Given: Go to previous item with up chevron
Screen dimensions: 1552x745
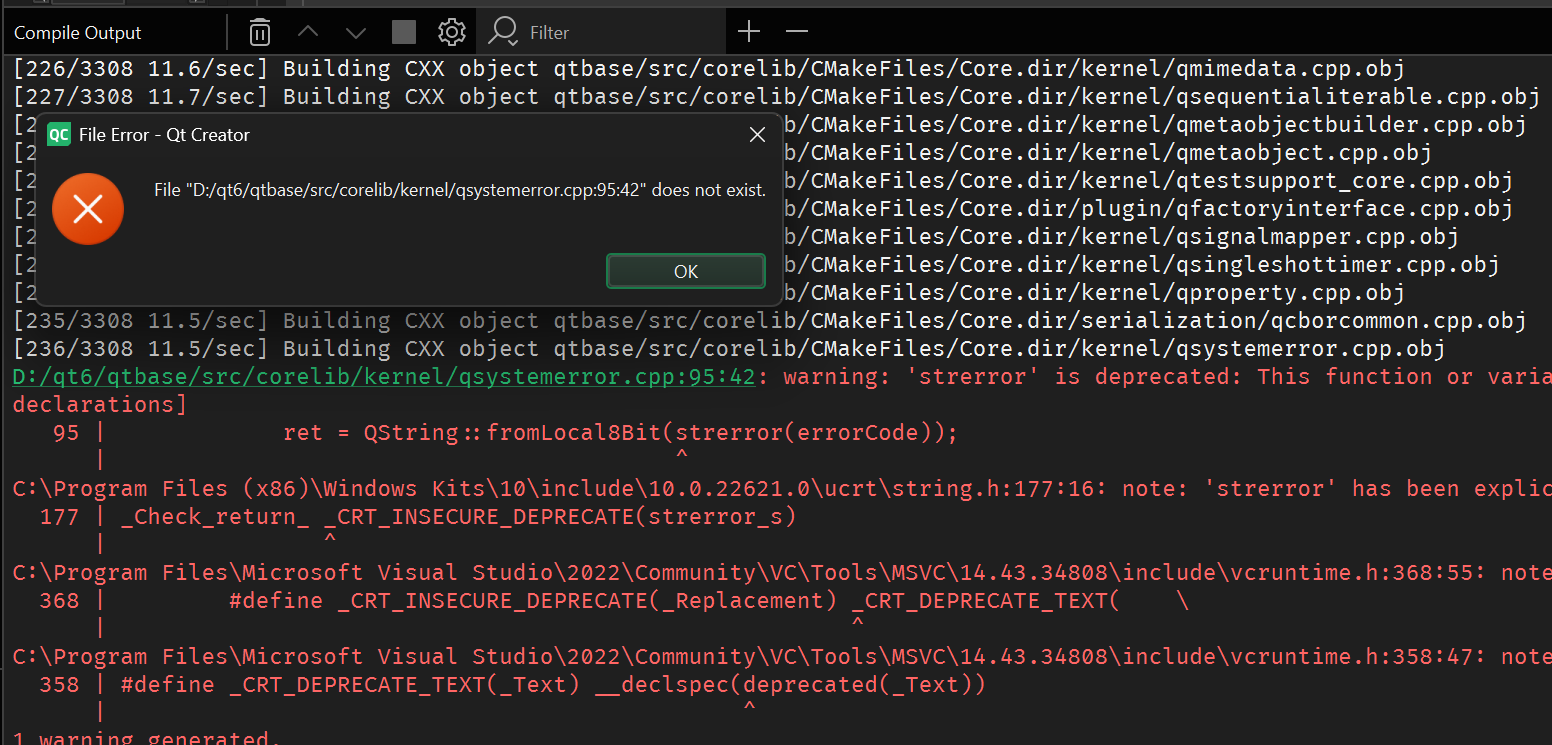Looking at the screenshot, I should (308, 32).
